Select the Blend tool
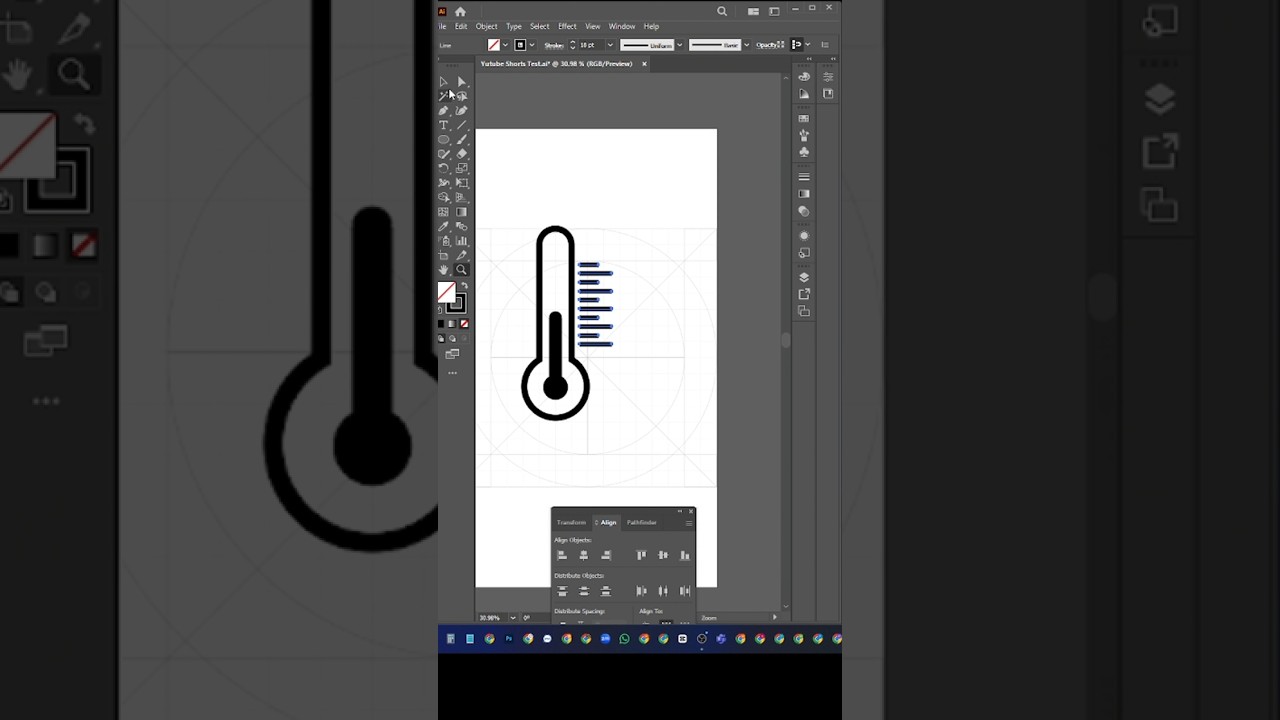1280x720 pixels. pos(461,226)
